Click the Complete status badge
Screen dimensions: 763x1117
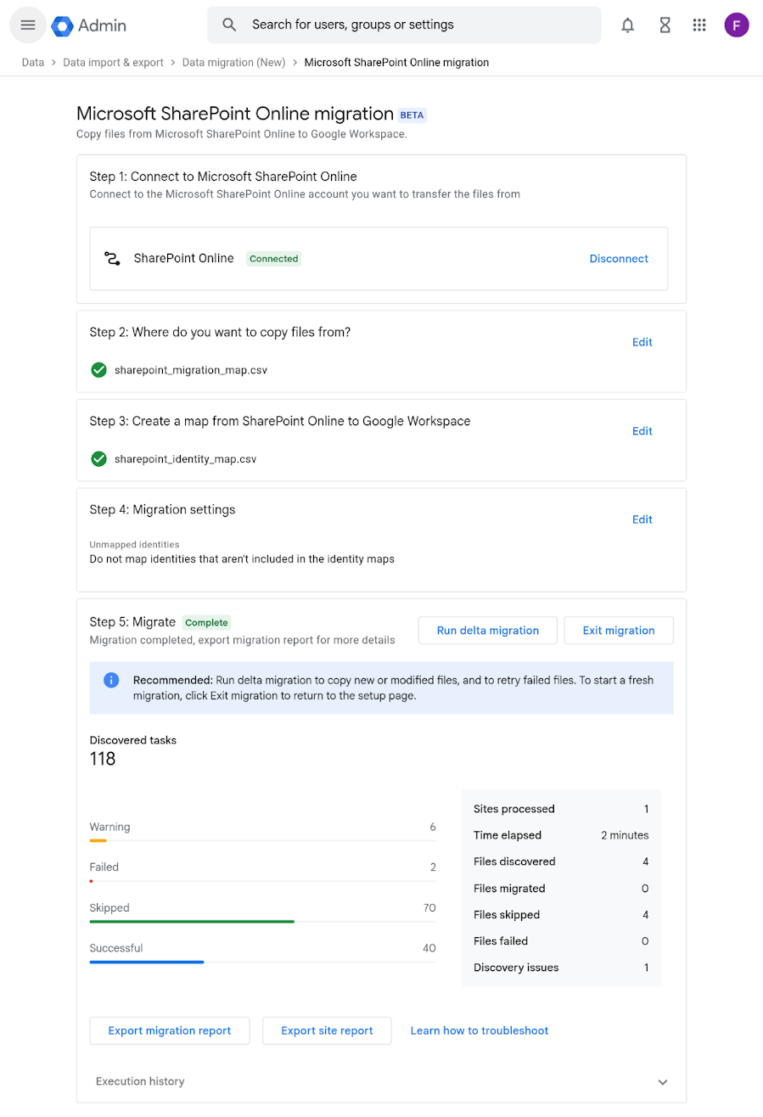(207, 623)
